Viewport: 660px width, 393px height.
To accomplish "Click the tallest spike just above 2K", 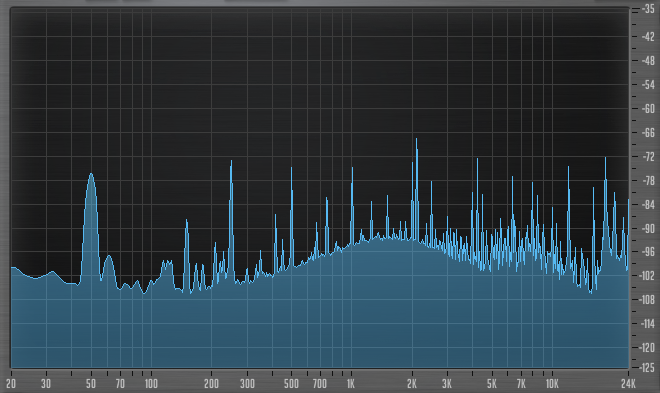I will (x=416, y=189).
